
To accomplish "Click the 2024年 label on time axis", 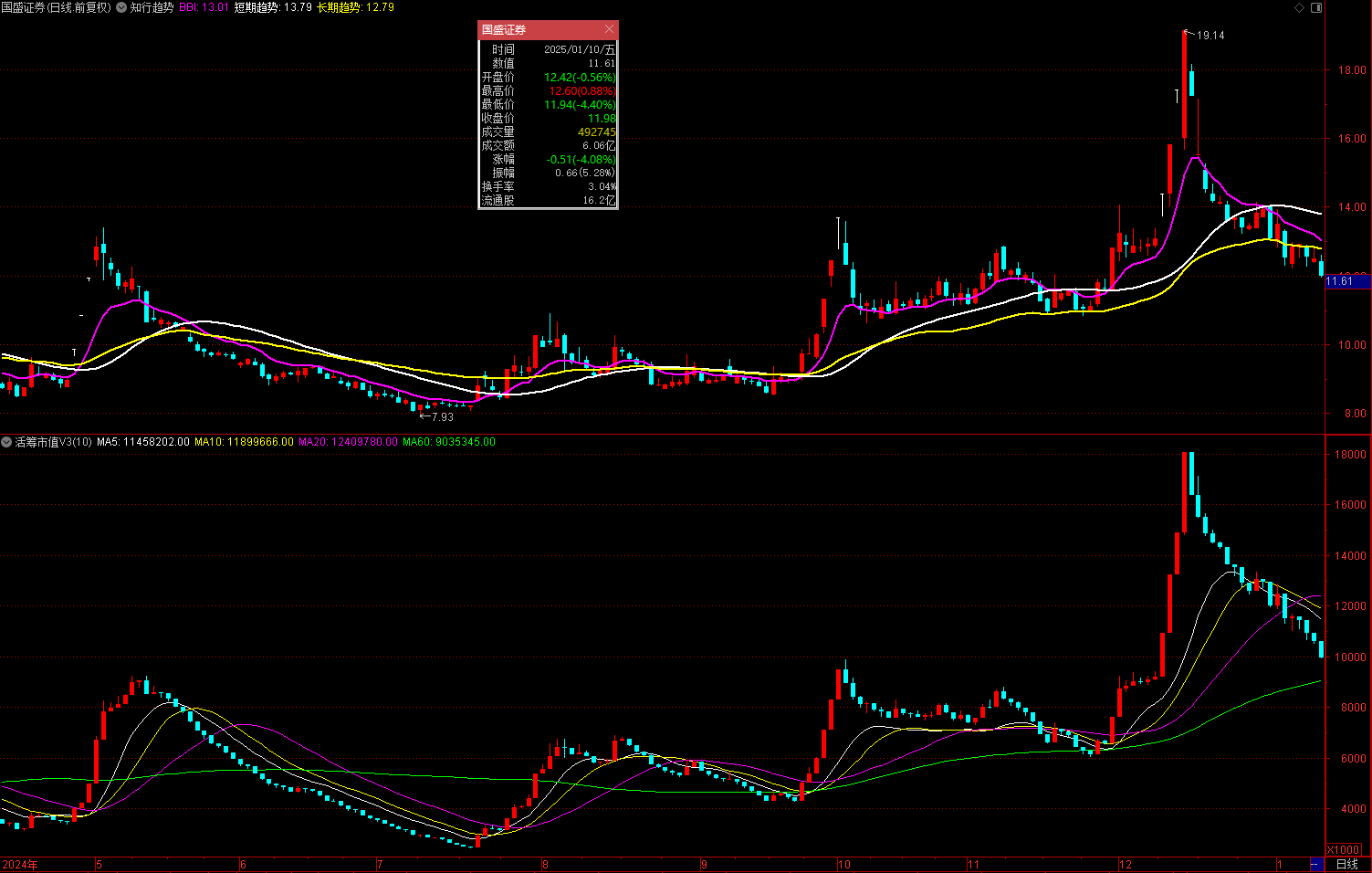I will coord(20,864).
